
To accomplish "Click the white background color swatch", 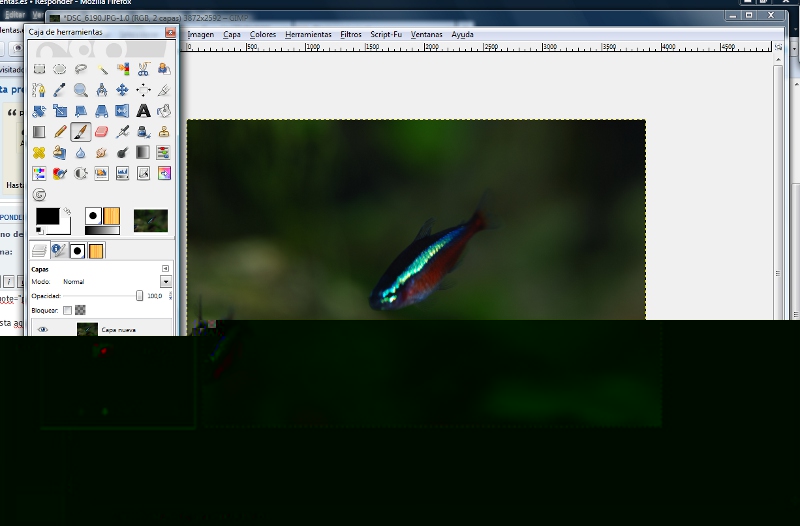I will [65, 229].
